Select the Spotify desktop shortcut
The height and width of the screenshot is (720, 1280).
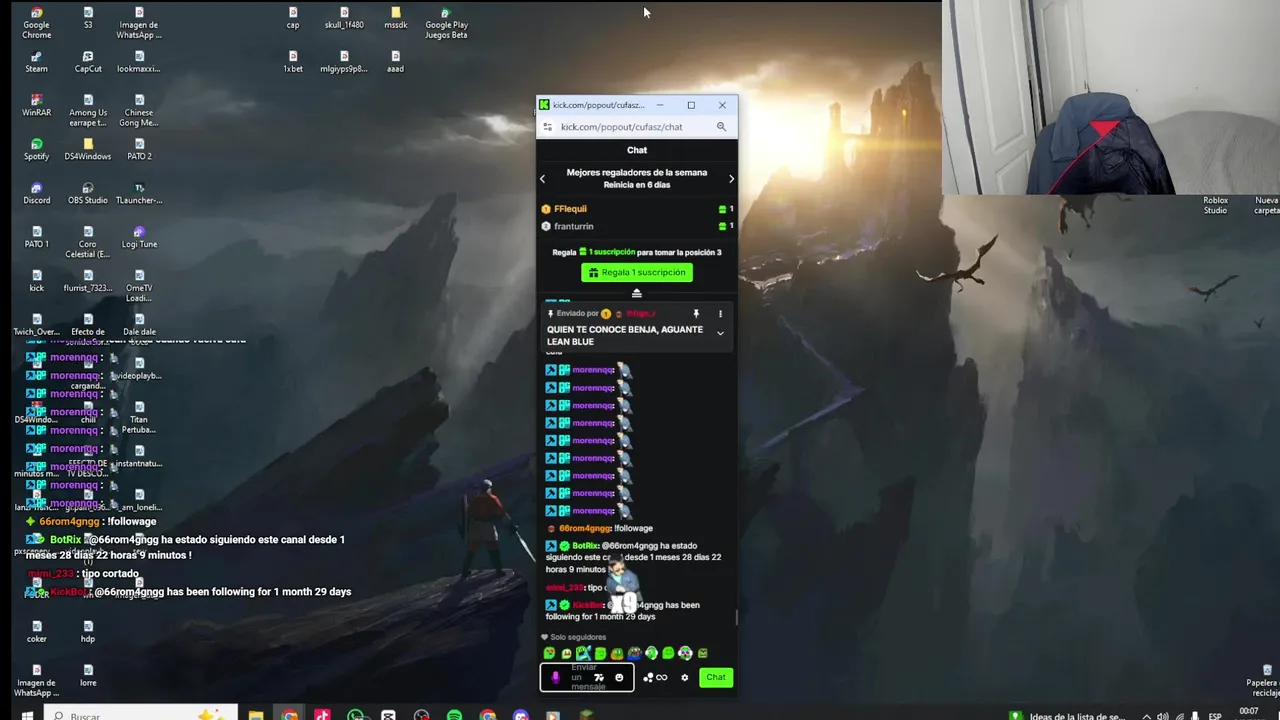[36, 150]
